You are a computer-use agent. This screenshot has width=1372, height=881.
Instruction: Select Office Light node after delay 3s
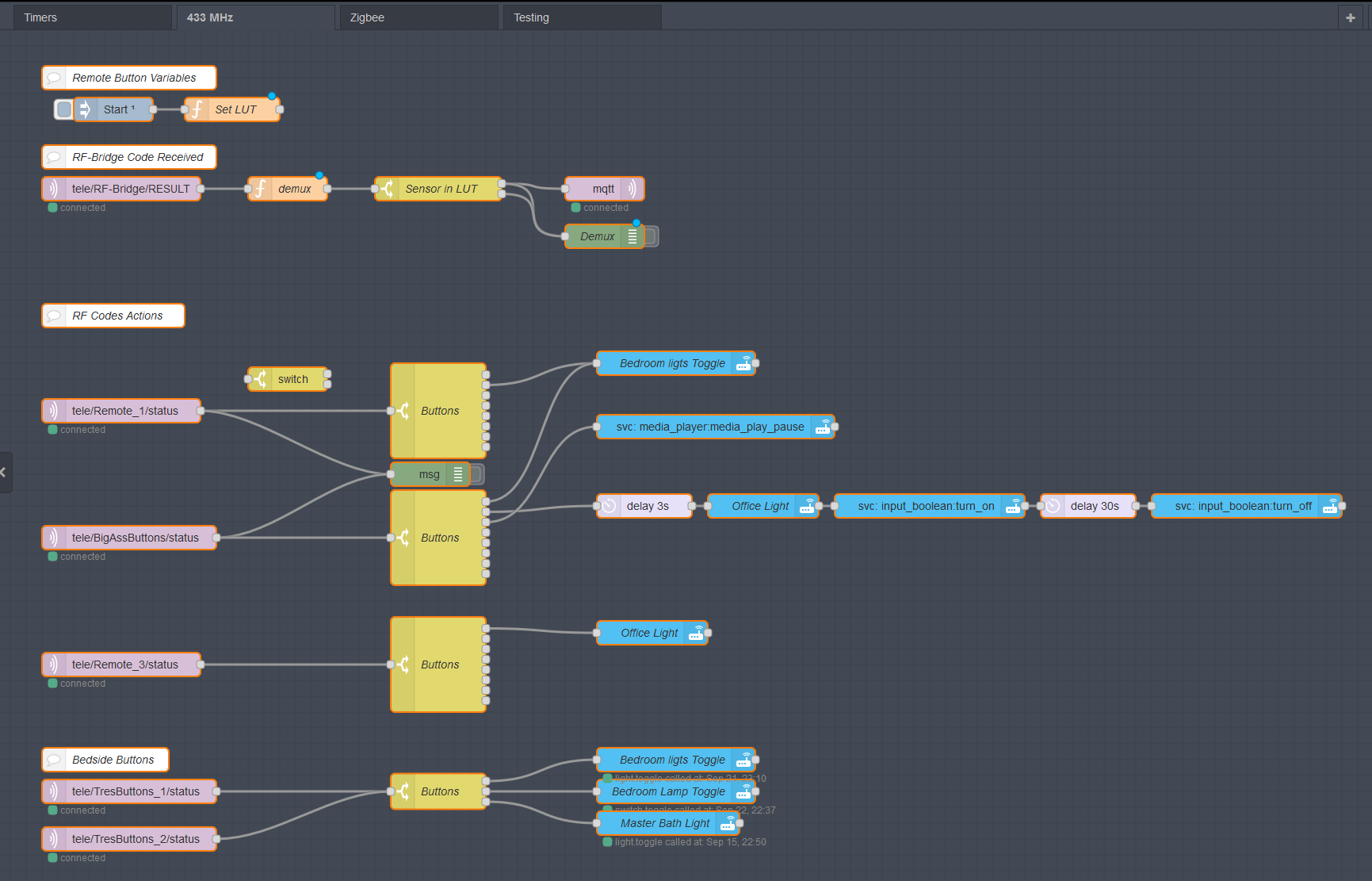click(763, 506)
